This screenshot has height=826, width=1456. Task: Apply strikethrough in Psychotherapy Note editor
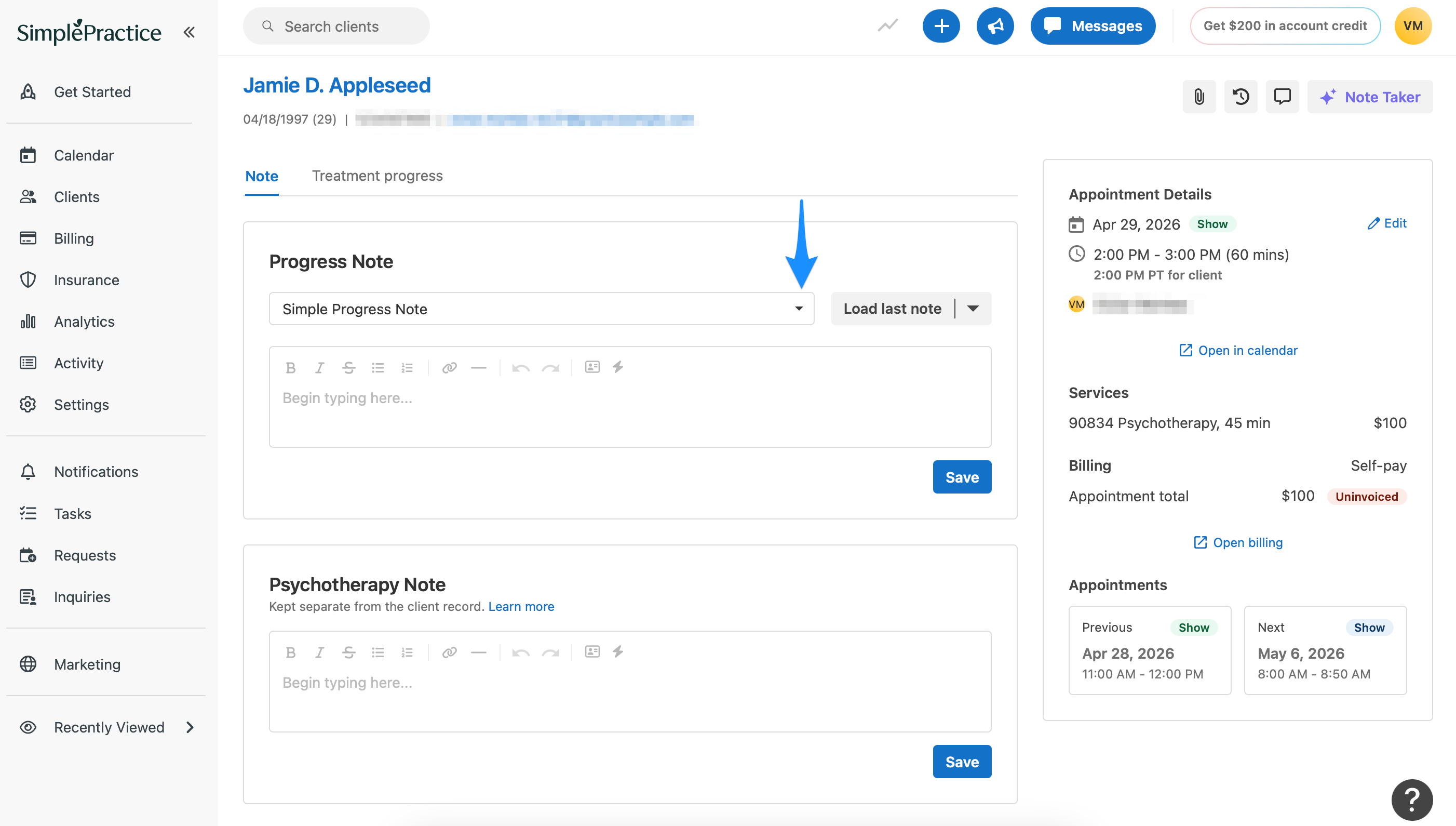coord(349,652)
